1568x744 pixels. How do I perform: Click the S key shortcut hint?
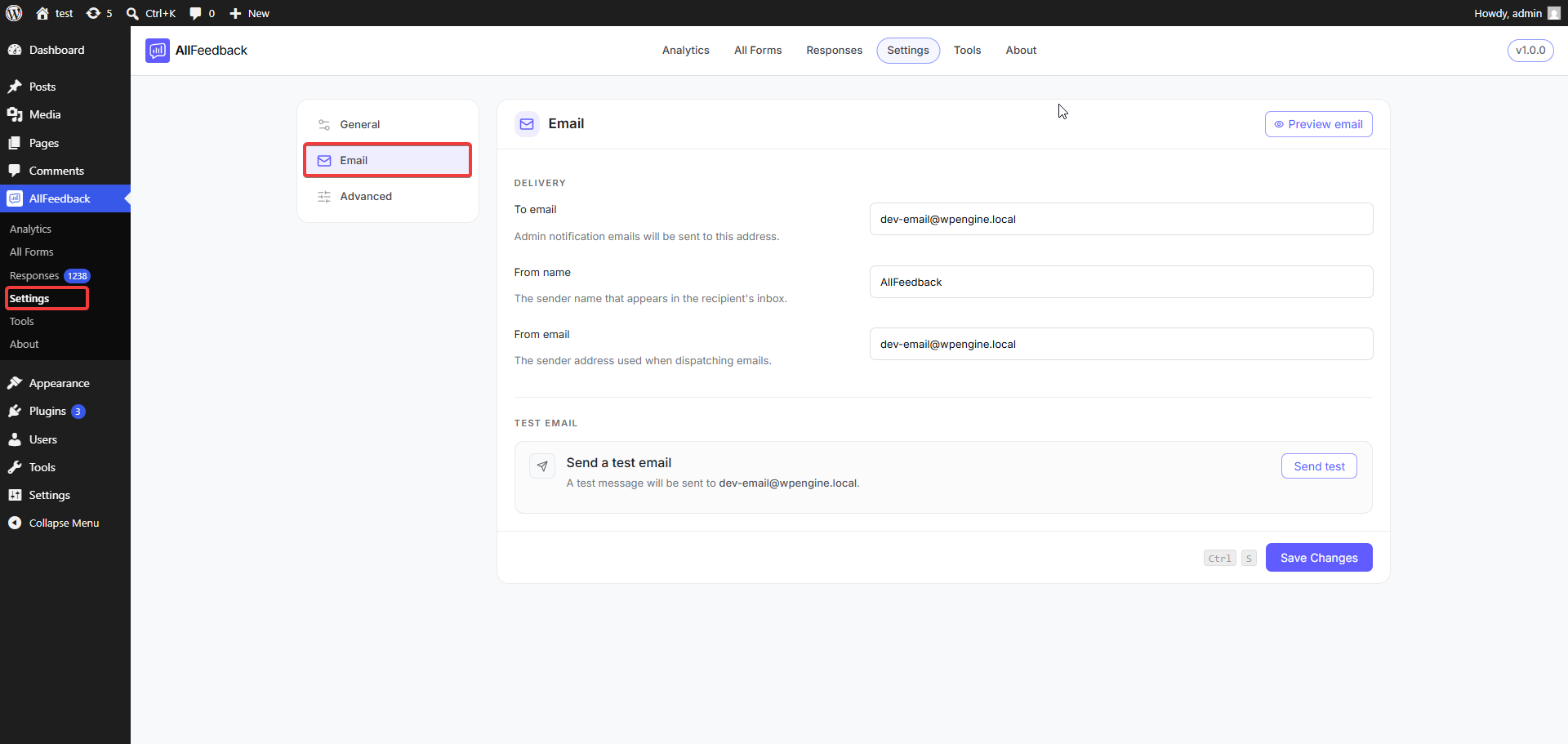(x=1249, y=559)
